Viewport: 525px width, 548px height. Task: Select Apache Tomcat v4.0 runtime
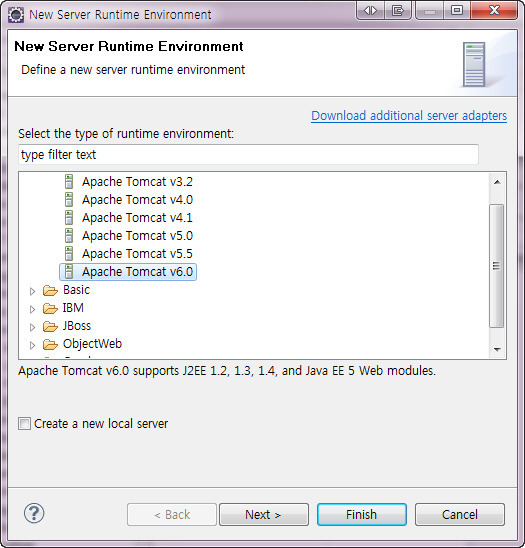(137, 200)
